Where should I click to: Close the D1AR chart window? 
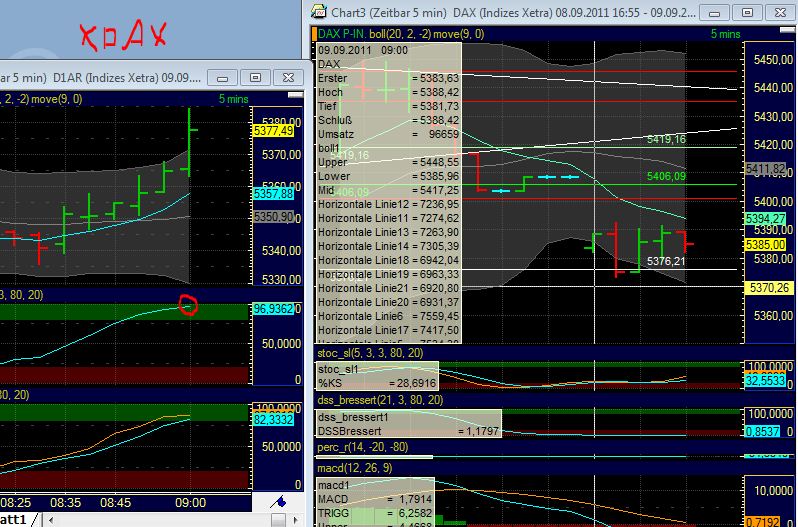288,78
